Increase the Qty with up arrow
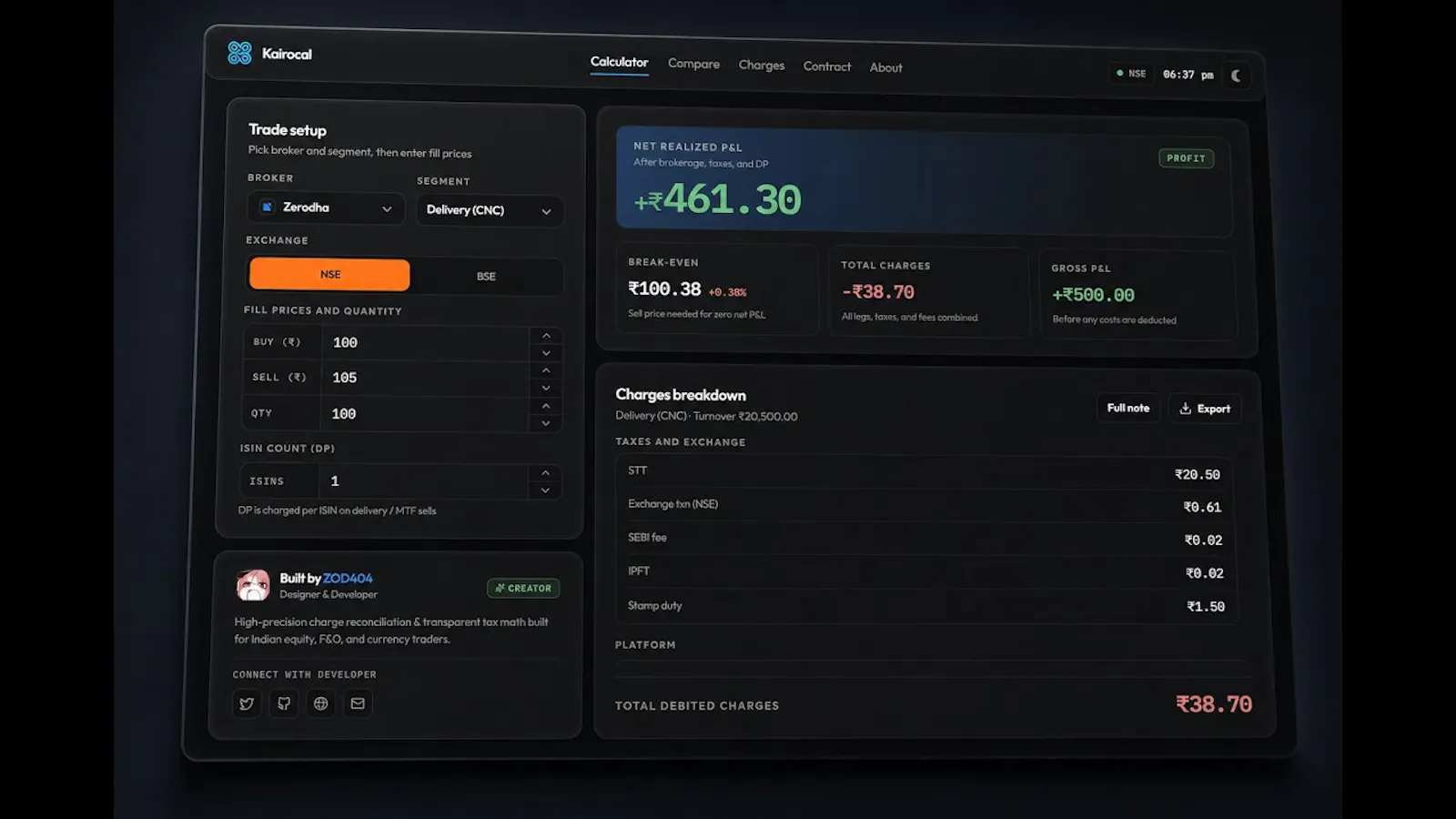 click(x=546, y=406)
